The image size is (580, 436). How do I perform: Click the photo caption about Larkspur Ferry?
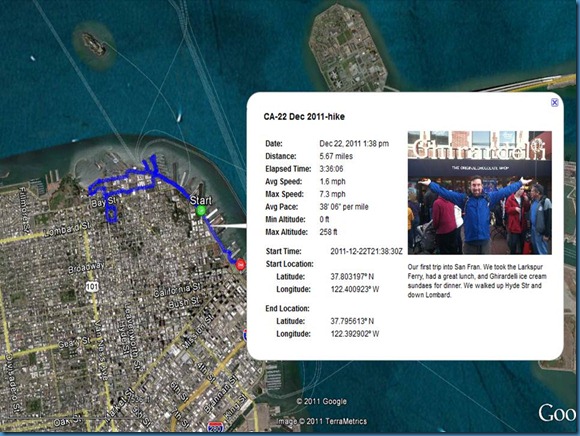tap(477, 281)
